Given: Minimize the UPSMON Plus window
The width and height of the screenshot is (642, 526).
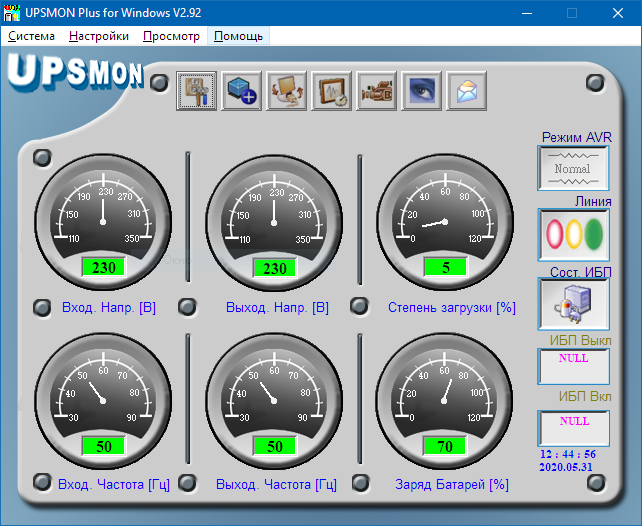Looking at the screenshot, I should [x=527, y=13].
